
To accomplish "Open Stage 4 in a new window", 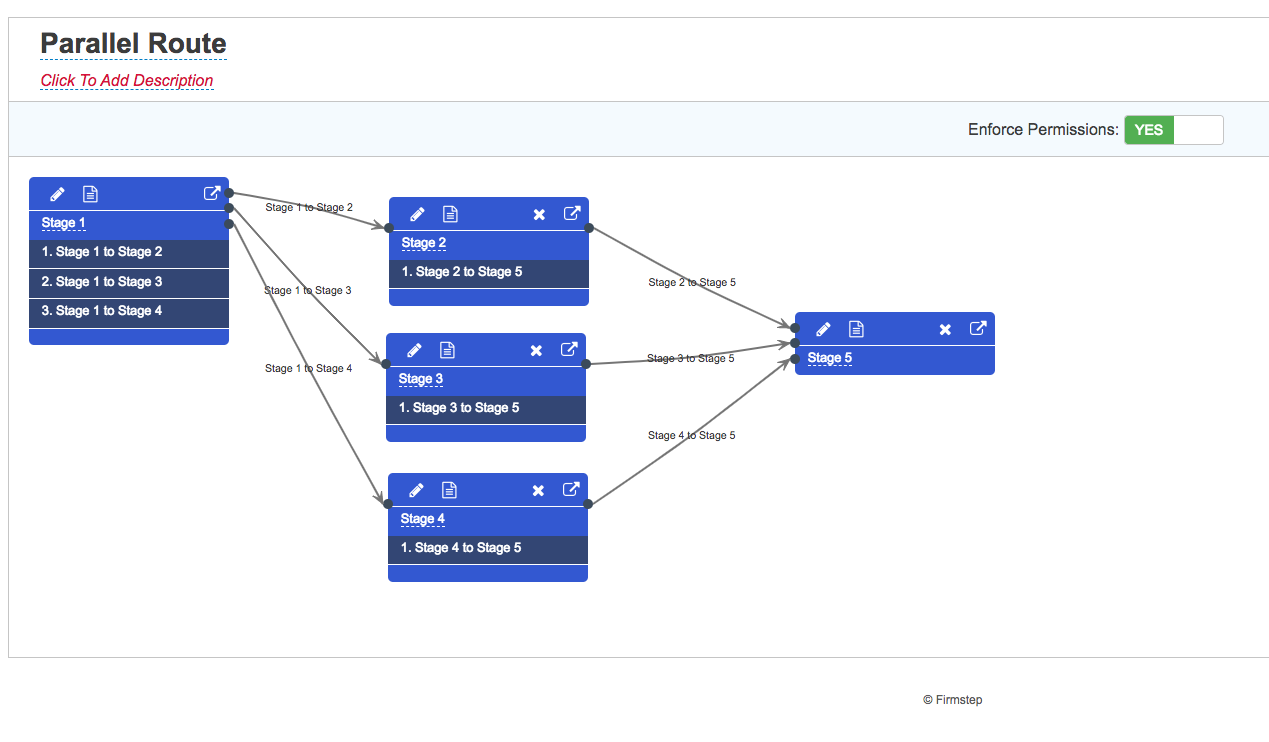I will click(x=570, y=489).
